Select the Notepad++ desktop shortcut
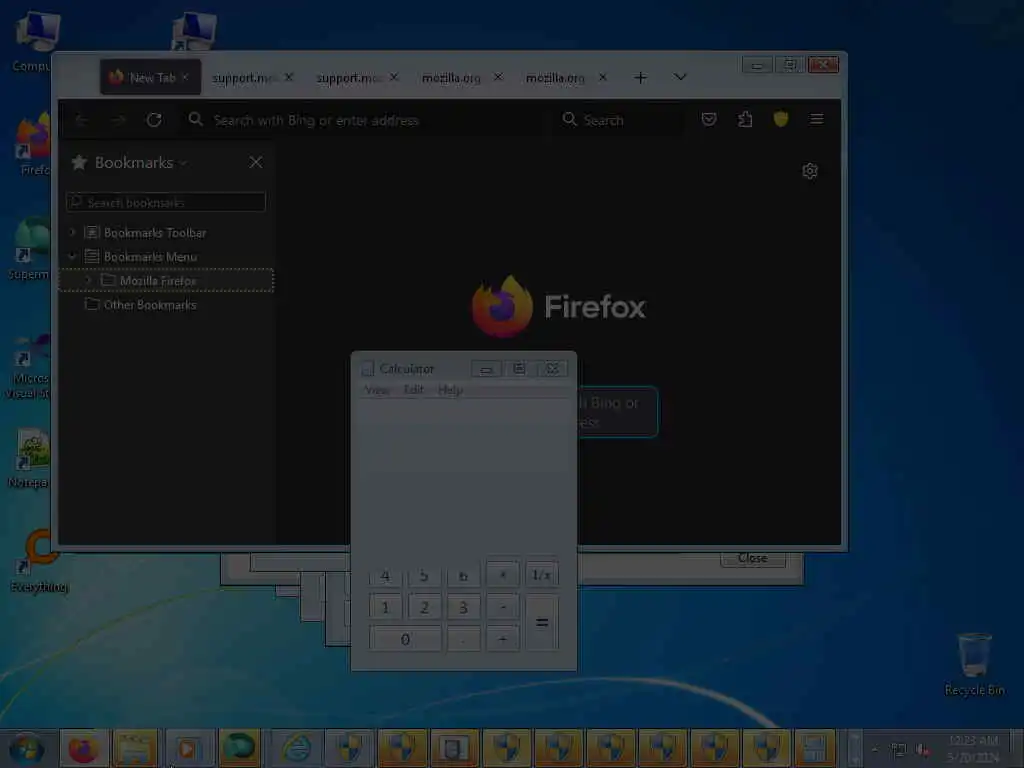 click(x=29, y=458)
